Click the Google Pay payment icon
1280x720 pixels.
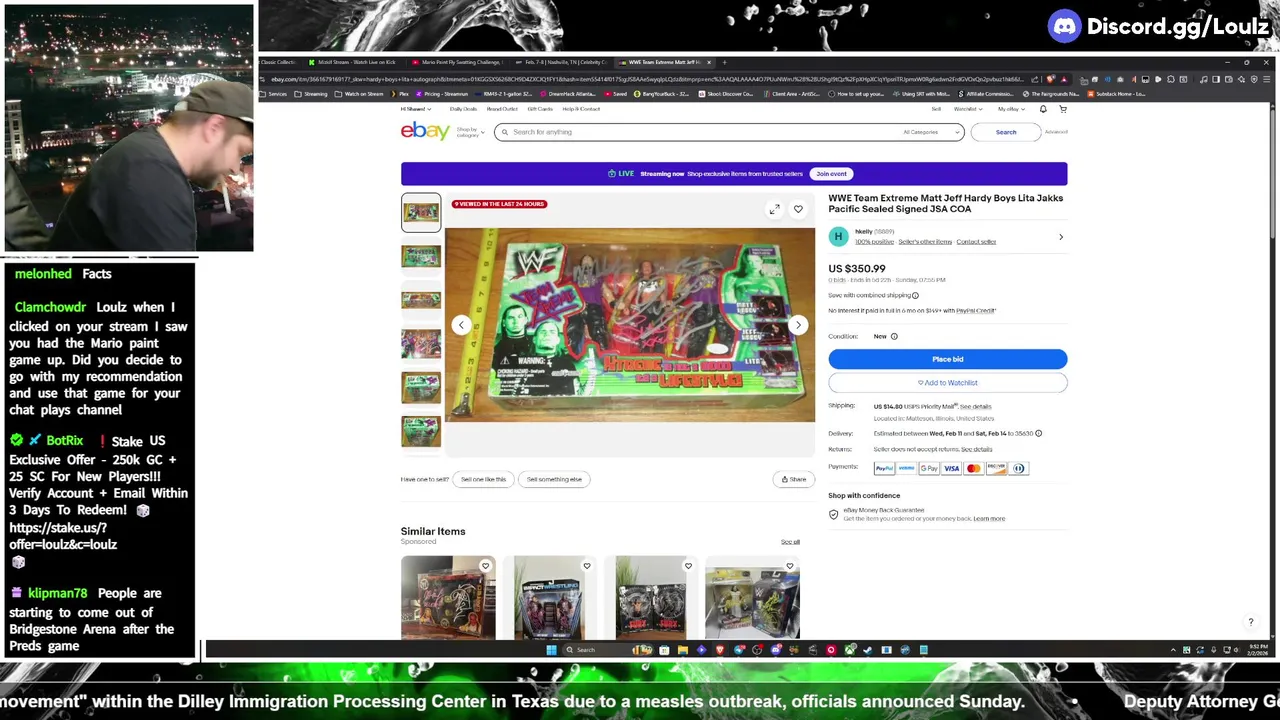pos(929,468)
